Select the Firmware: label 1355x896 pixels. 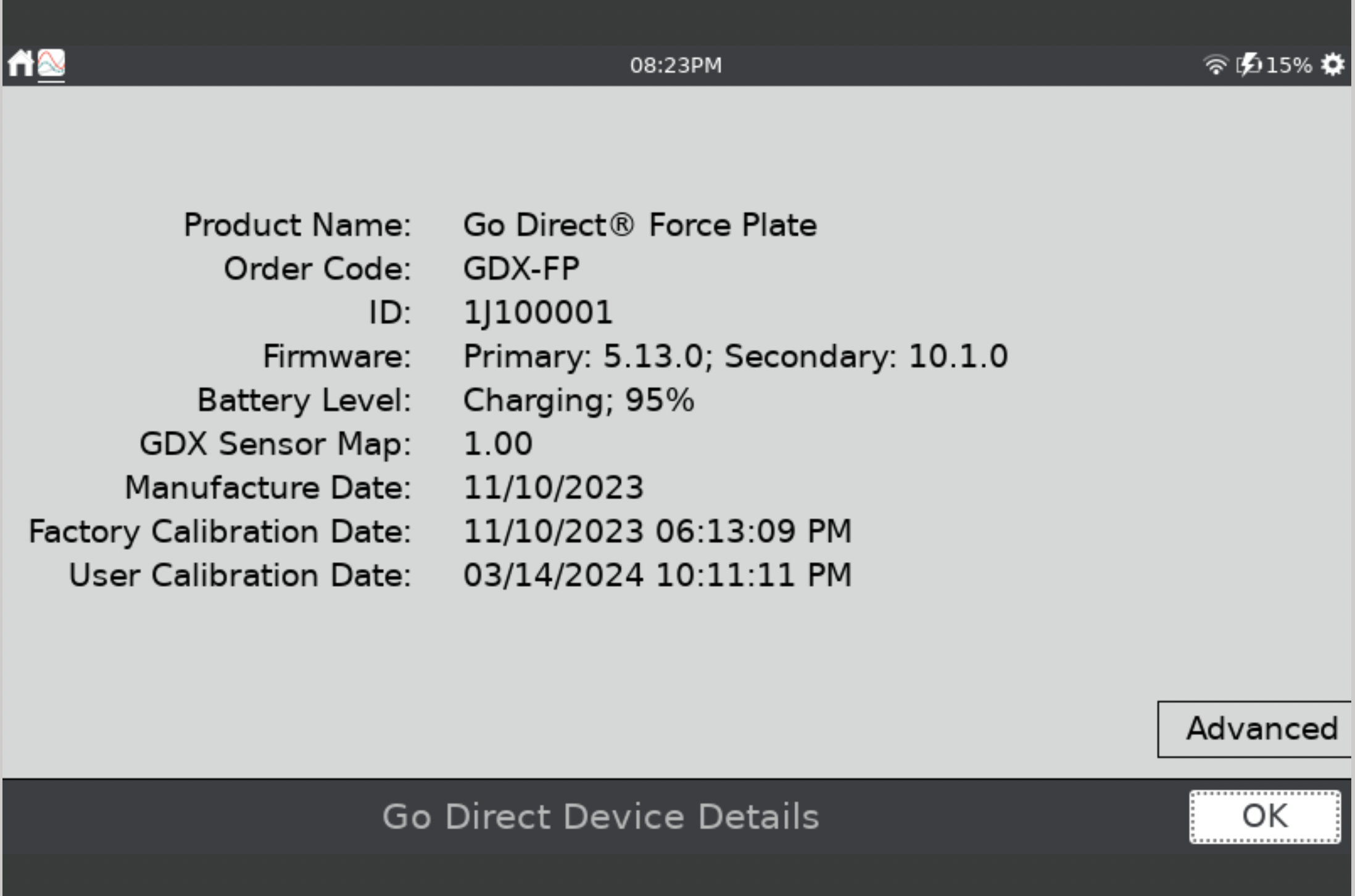tap(337, 356)
